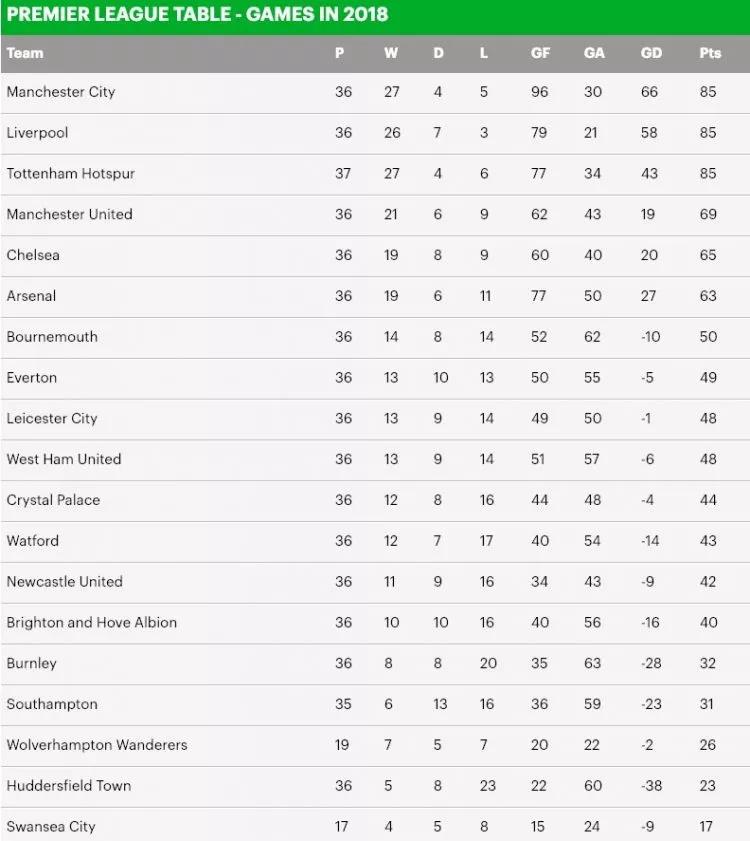Click the GD column header
This screenshot has height=841, width=750.
pos(651,53)
